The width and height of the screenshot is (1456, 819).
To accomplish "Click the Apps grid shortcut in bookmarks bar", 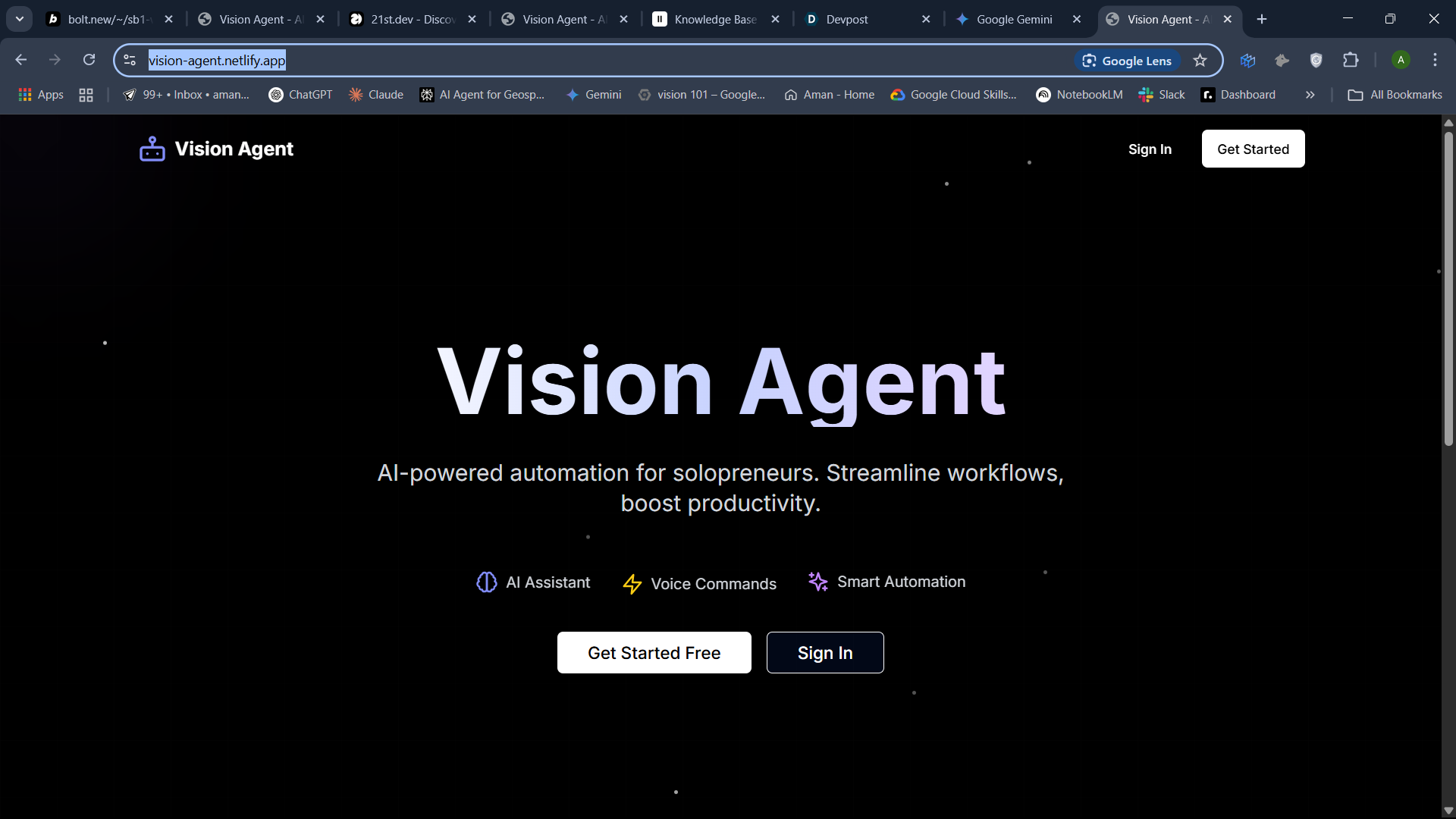I will click(41, 95).
